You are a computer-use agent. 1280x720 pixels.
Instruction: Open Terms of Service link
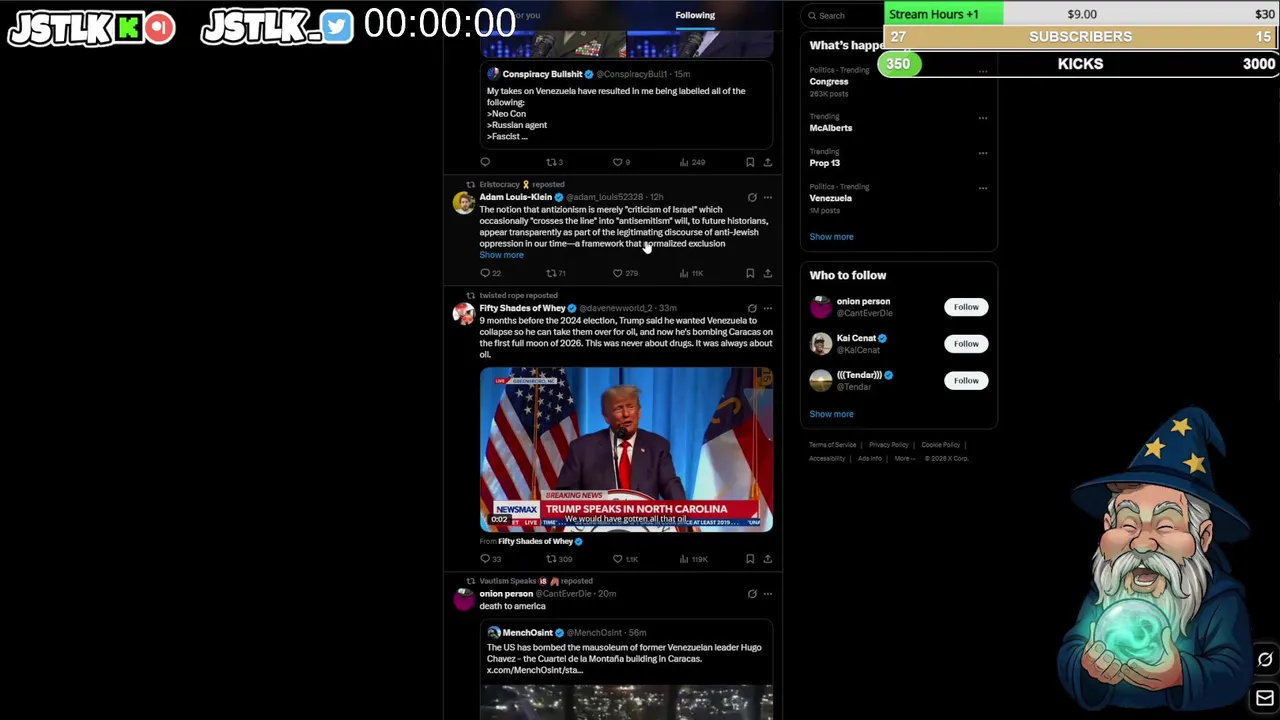coord(832,445)
